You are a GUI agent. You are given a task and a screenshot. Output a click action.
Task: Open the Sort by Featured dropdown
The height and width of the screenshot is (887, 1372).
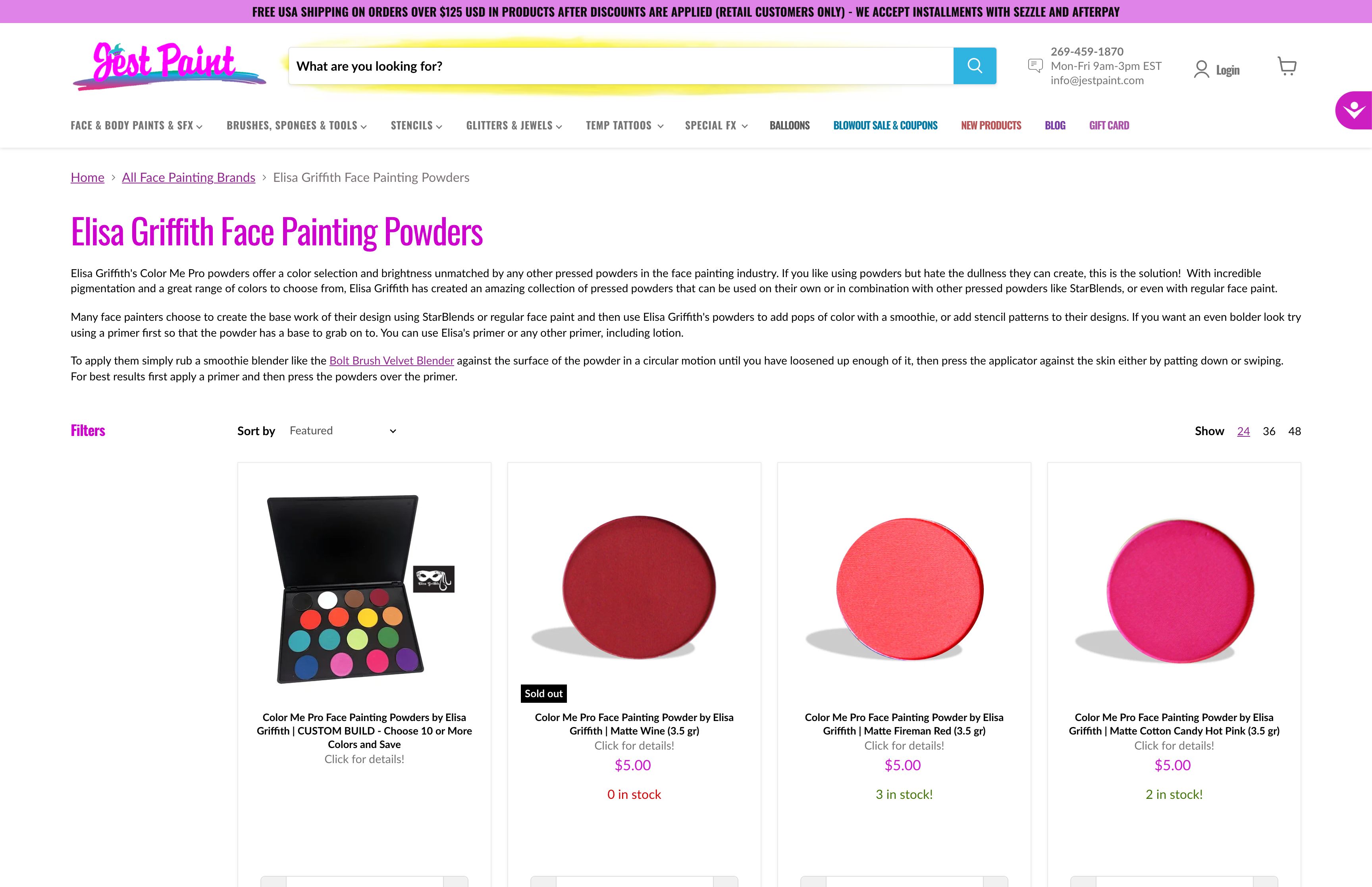coord(343,430)
